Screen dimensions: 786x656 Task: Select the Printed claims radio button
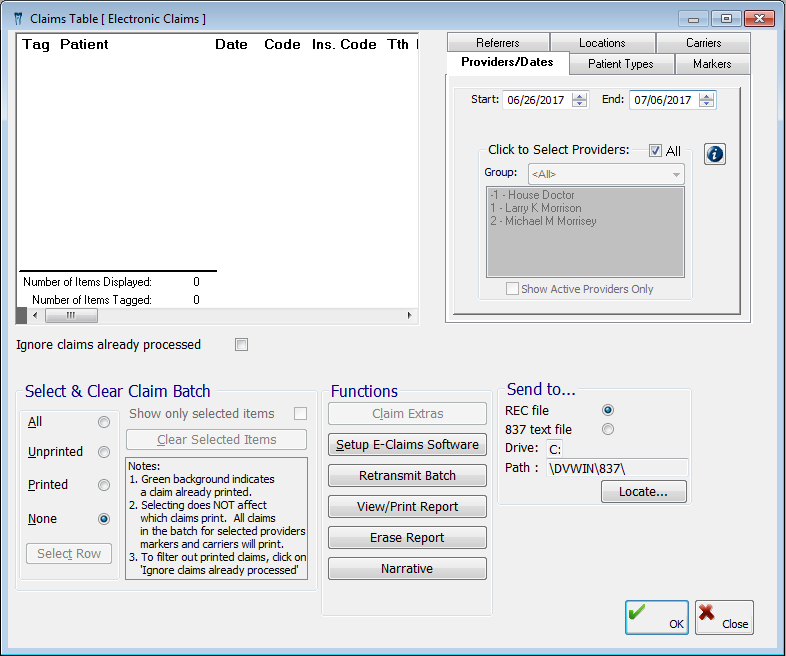click(104, 485)
